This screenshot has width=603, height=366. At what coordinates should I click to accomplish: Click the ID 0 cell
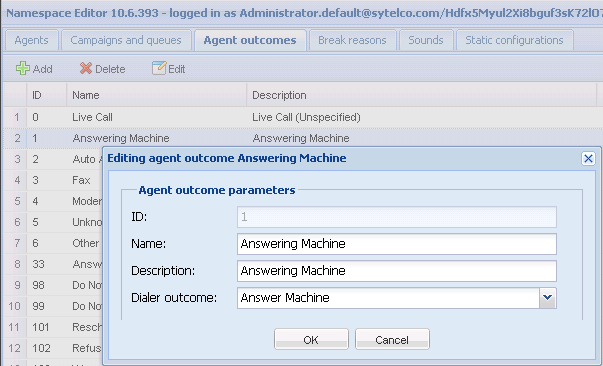[35, 117]
